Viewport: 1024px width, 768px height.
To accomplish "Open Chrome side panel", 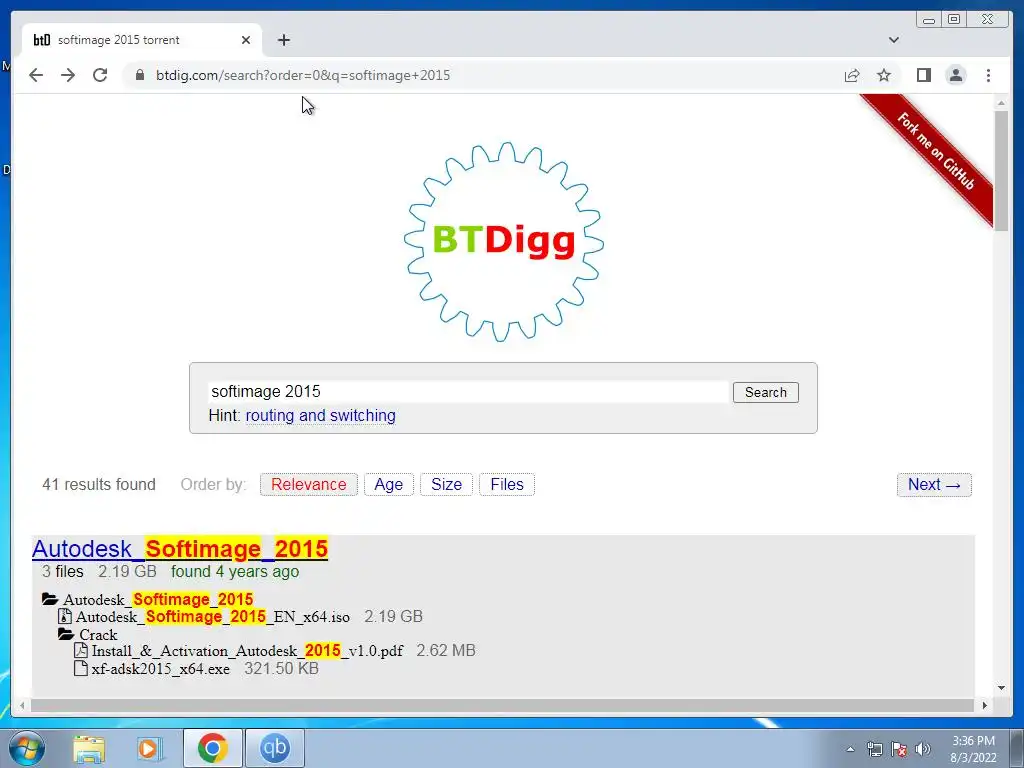I will [x=923, y=75].
